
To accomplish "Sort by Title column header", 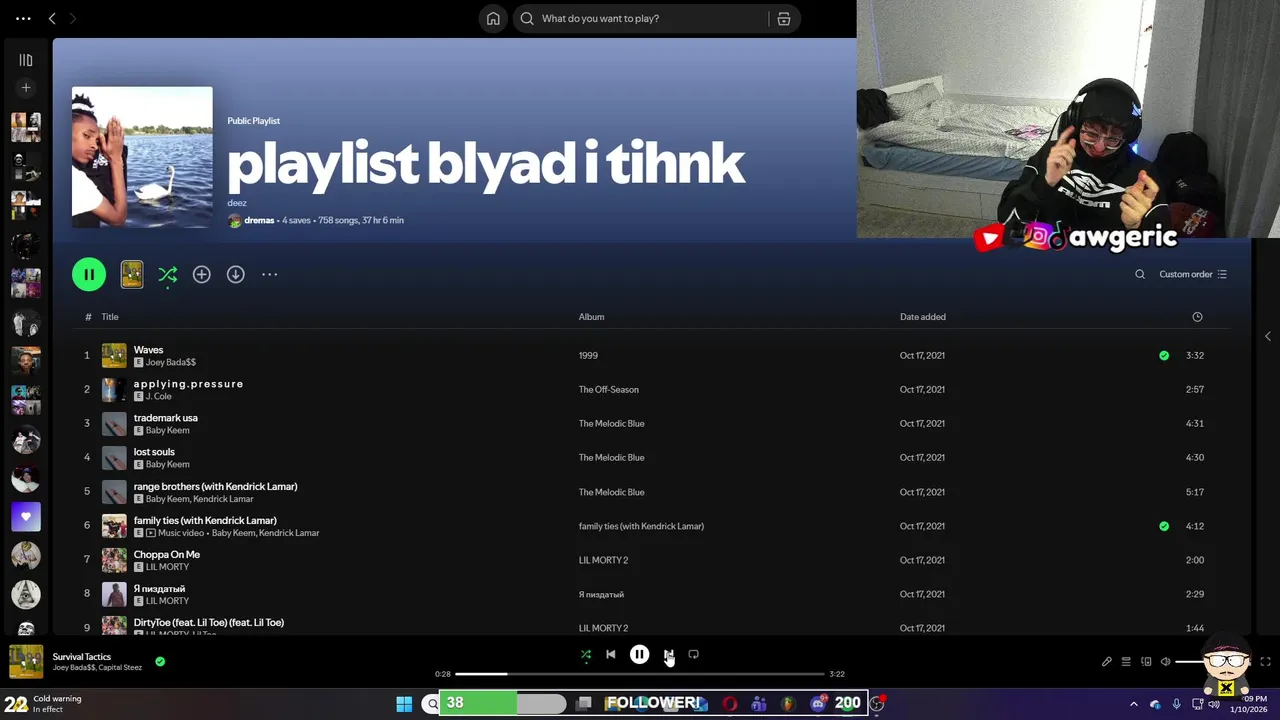I will coord(110,317).
